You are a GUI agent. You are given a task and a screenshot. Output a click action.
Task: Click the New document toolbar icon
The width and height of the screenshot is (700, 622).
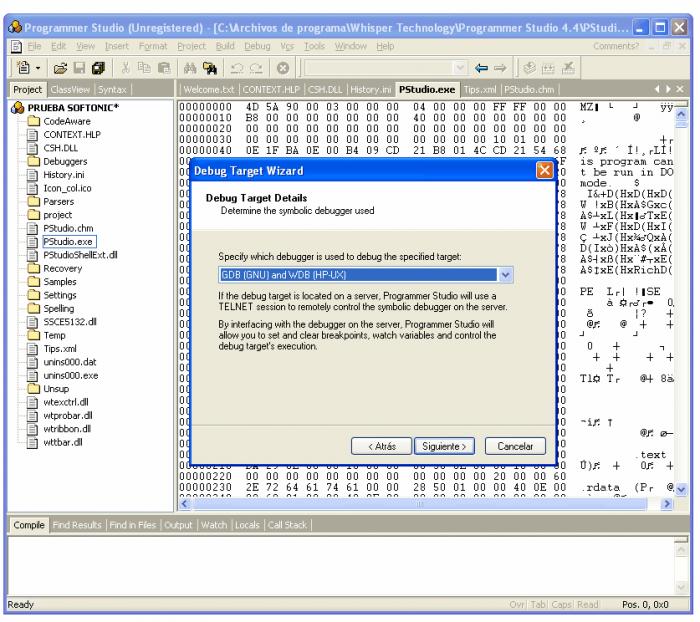click(x=23, y=68)
